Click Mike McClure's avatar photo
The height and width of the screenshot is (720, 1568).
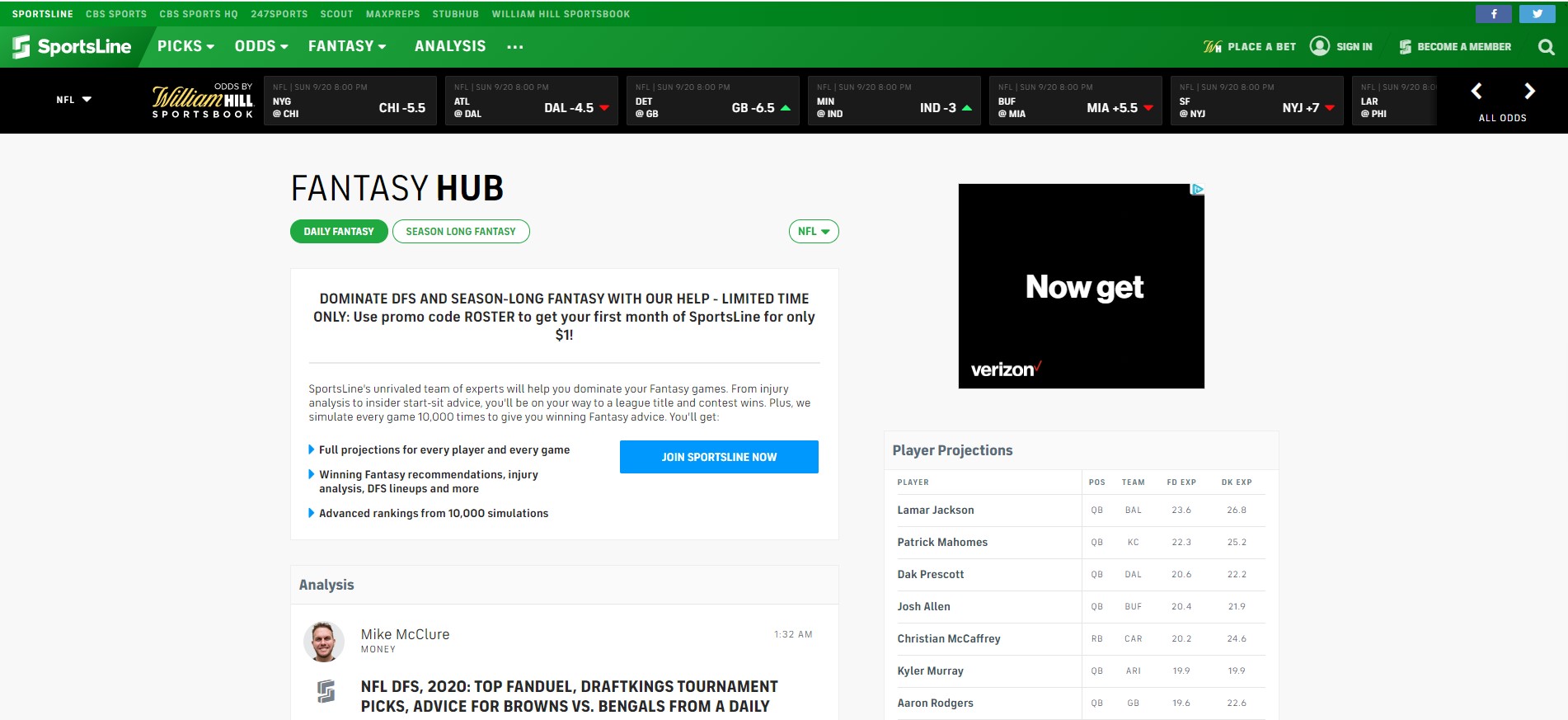[324, 642]
